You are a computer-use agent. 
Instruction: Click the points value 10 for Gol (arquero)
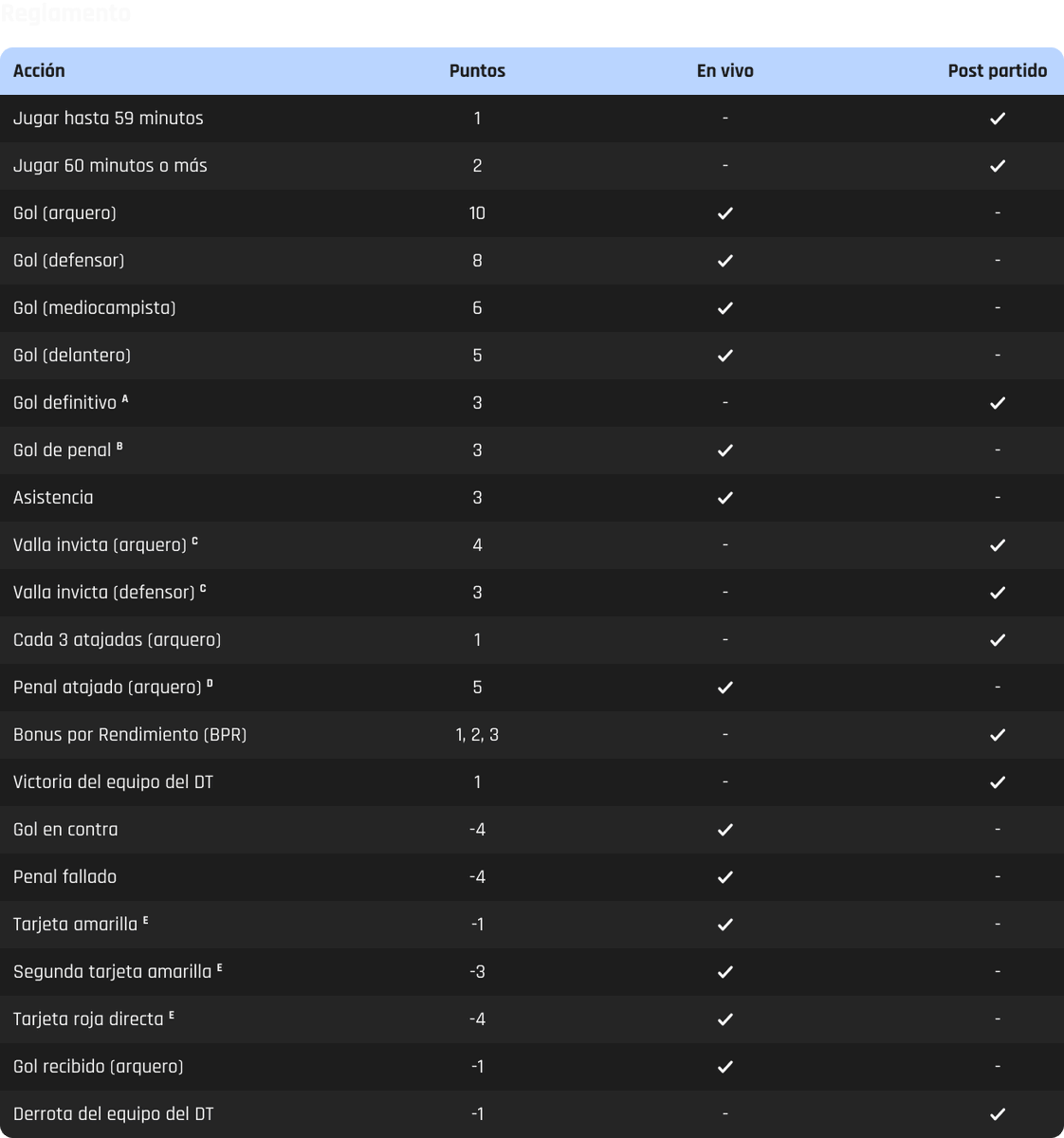[x=477, y=213]
